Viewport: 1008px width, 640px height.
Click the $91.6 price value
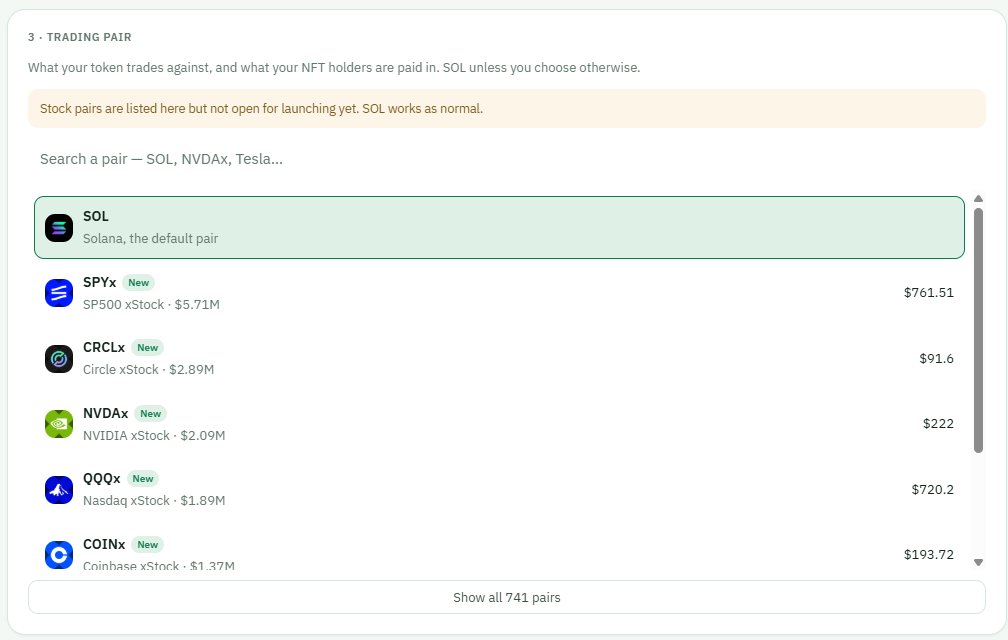point(936,359)
